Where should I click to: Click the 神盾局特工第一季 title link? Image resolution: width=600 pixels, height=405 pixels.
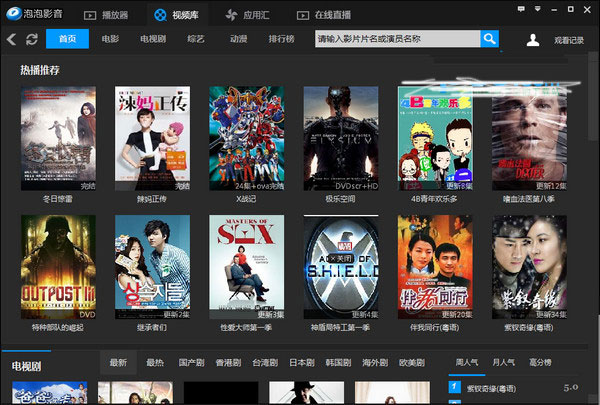pyautogui.click(x=340, y=328)
